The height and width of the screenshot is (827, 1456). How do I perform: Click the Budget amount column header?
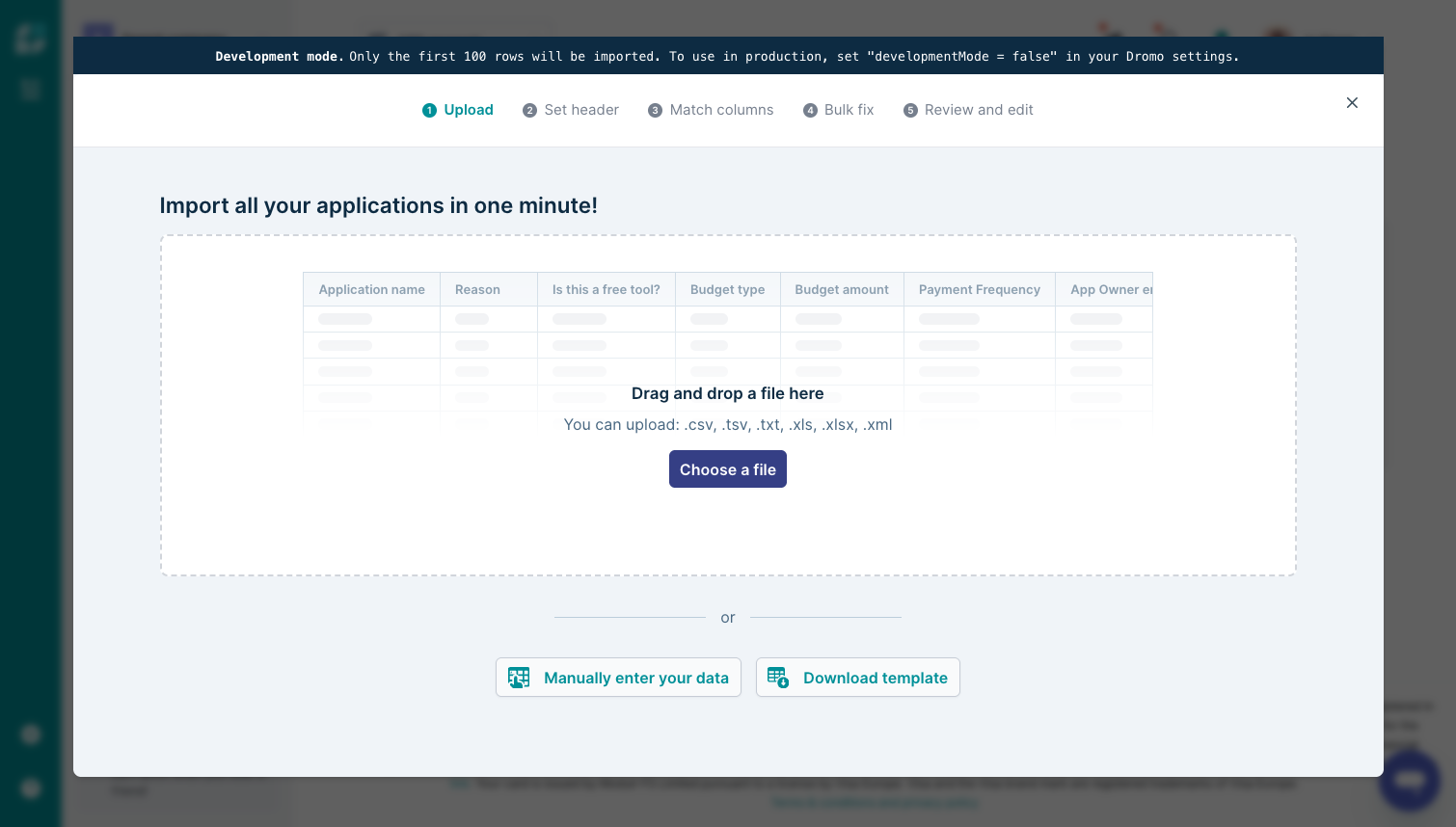pyautogui.click(x=842, y=289)
